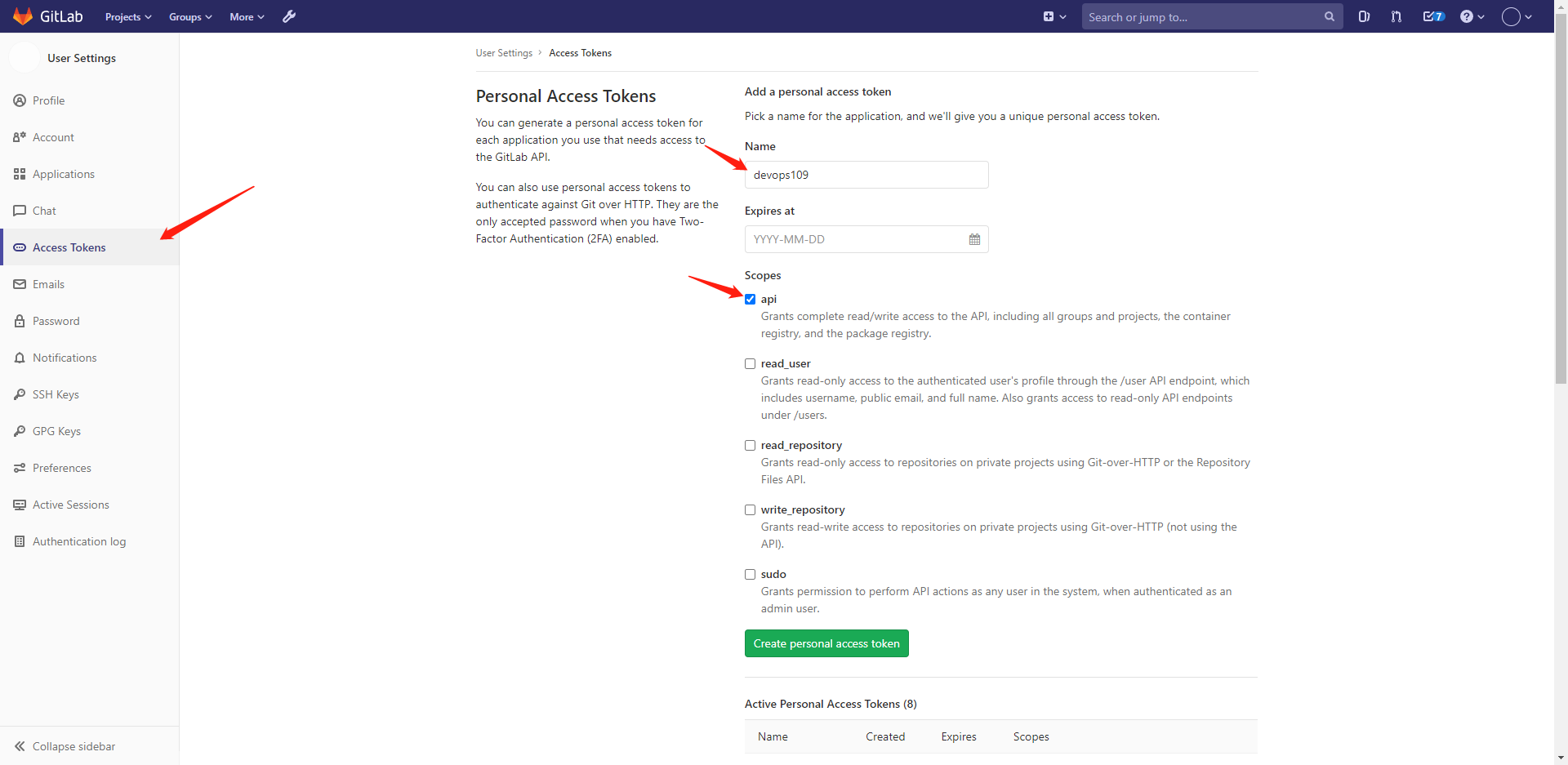Collapse the sidebar using the double-chevron

20,746
